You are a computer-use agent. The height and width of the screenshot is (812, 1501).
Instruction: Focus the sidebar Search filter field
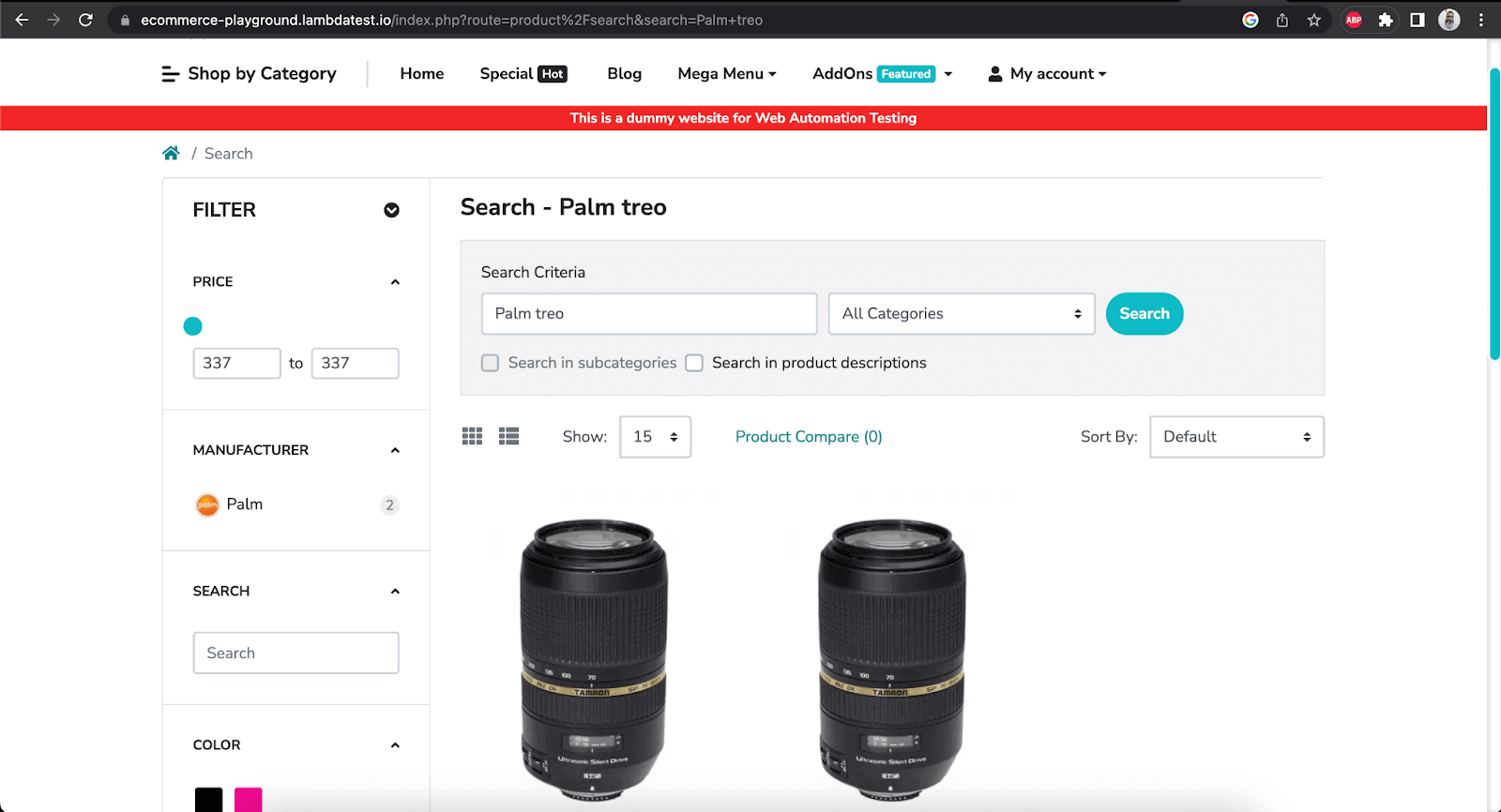point(296,654)
